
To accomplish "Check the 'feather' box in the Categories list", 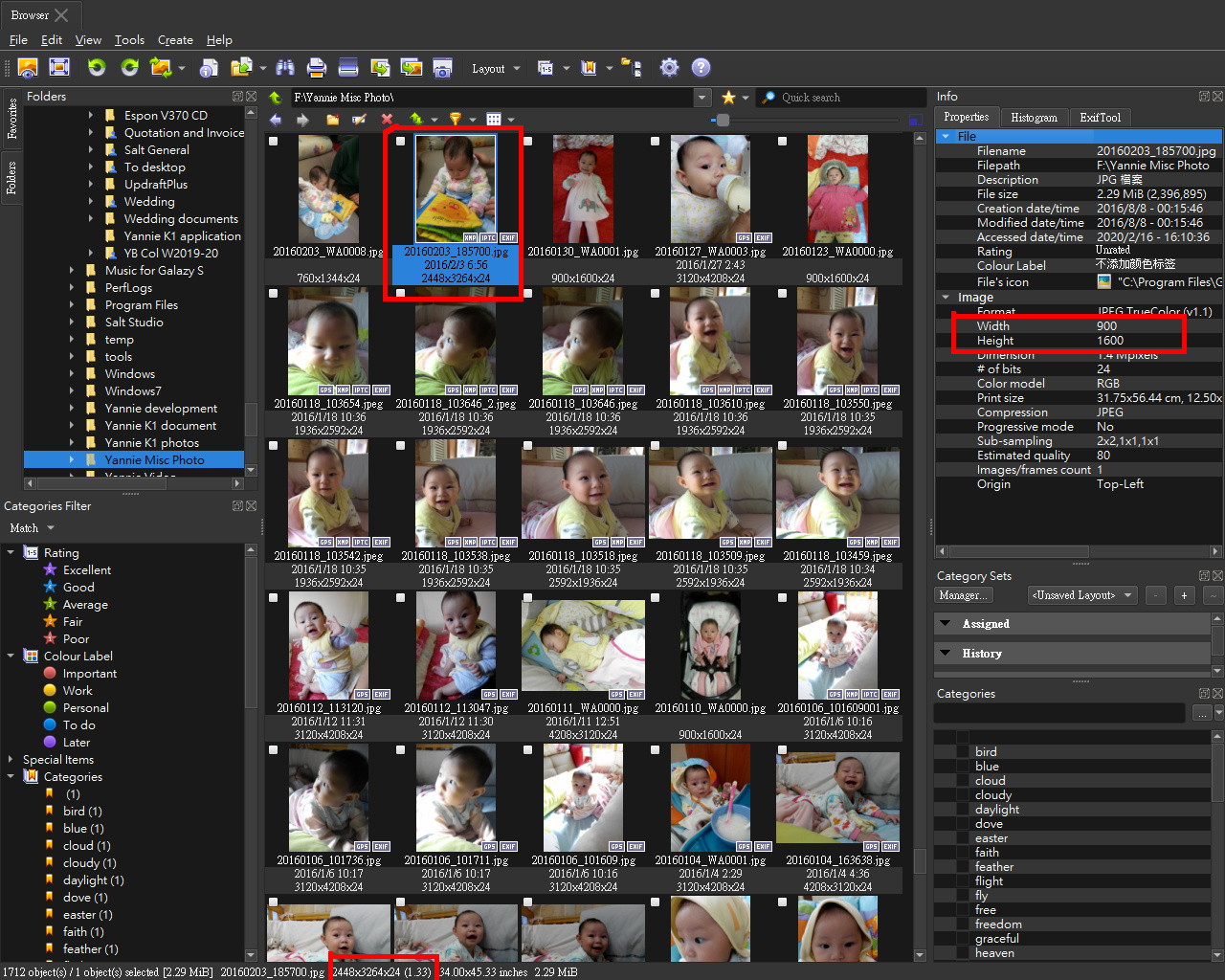I will 963,867.
